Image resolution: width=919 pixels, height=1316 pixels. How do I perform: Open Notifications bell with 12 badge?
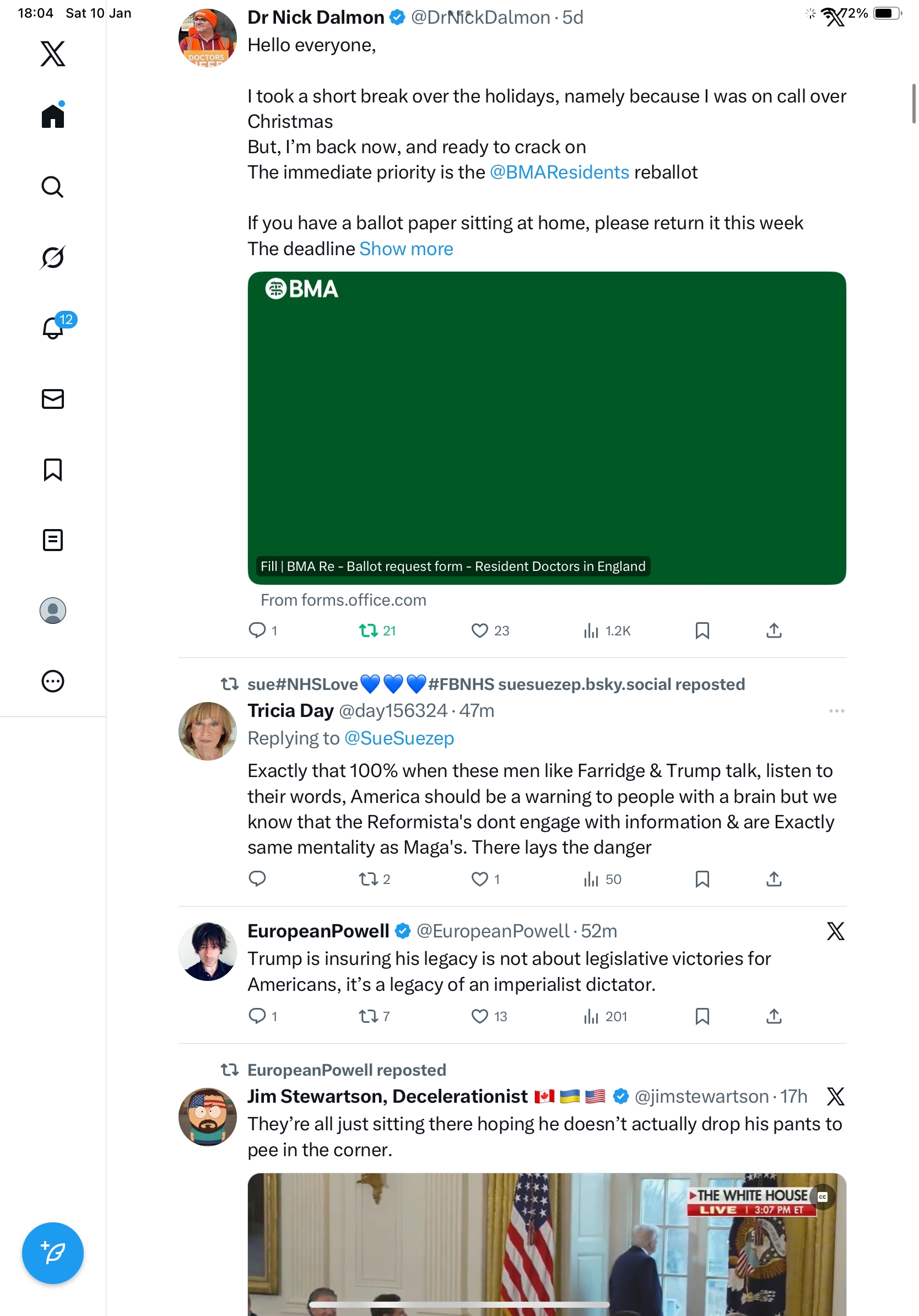[53, 328]
